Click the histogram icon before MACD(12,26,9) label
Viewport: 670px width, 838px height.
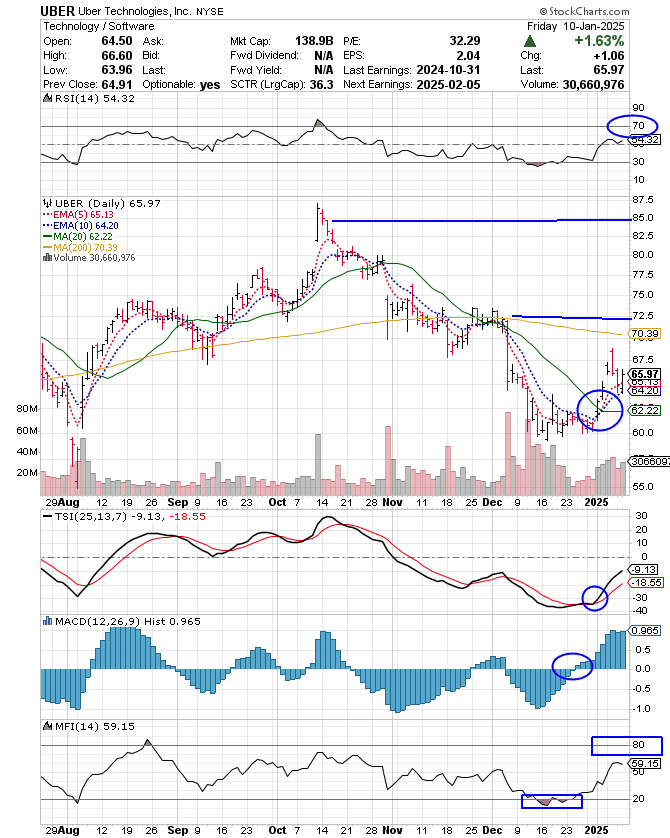[x=48, y=622]
